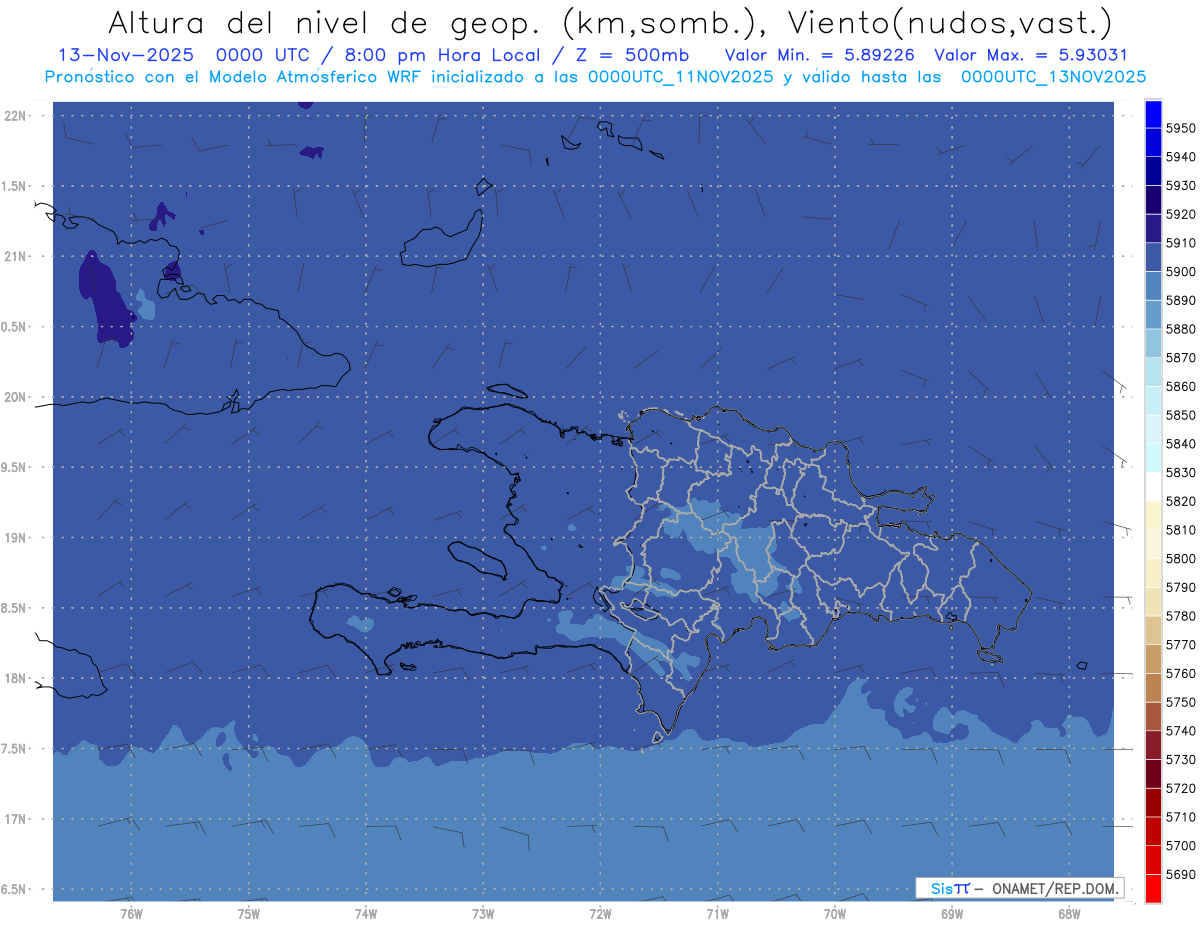Click the "0000UTC_13NOV2025" valid-until text
This screenshot has height=927, width=1200.
[x=1053, y=76]
